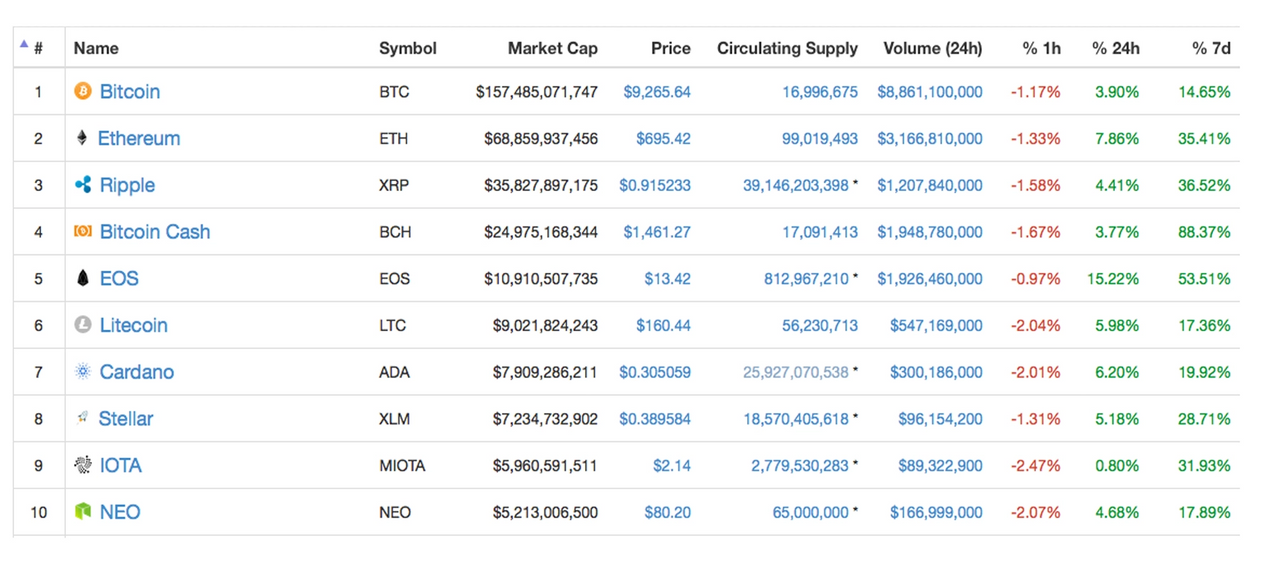Click NEO price $80.20

pos(667,512)
